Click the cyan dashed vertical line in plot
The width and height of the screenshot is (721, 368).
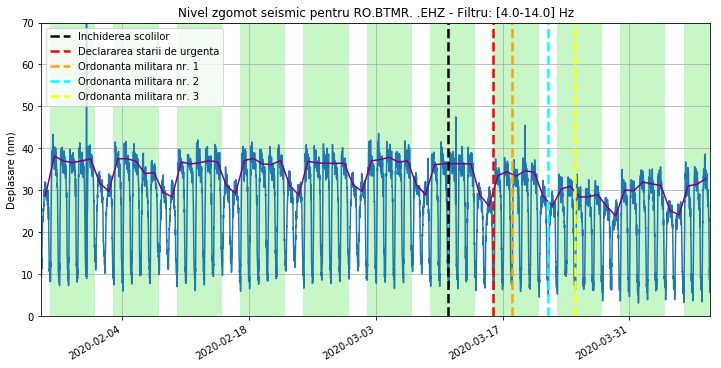(548, 170)
